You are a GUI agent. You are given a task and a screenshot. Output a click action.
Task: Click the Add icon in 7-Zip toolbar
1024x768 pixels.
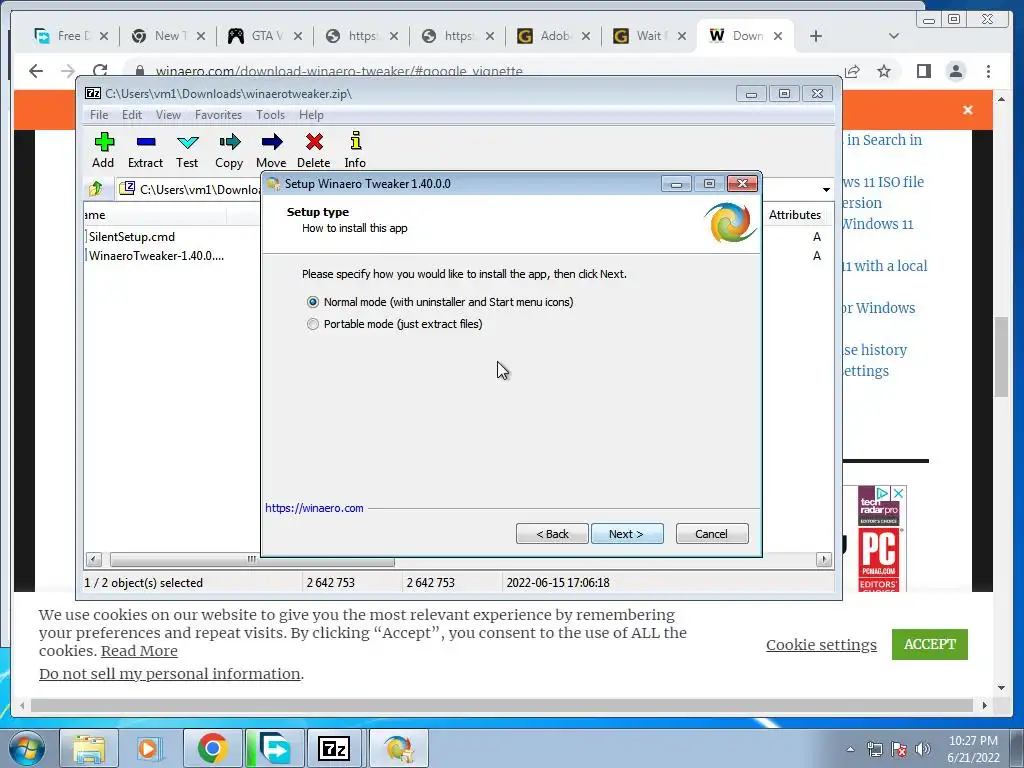coord(104,142)
